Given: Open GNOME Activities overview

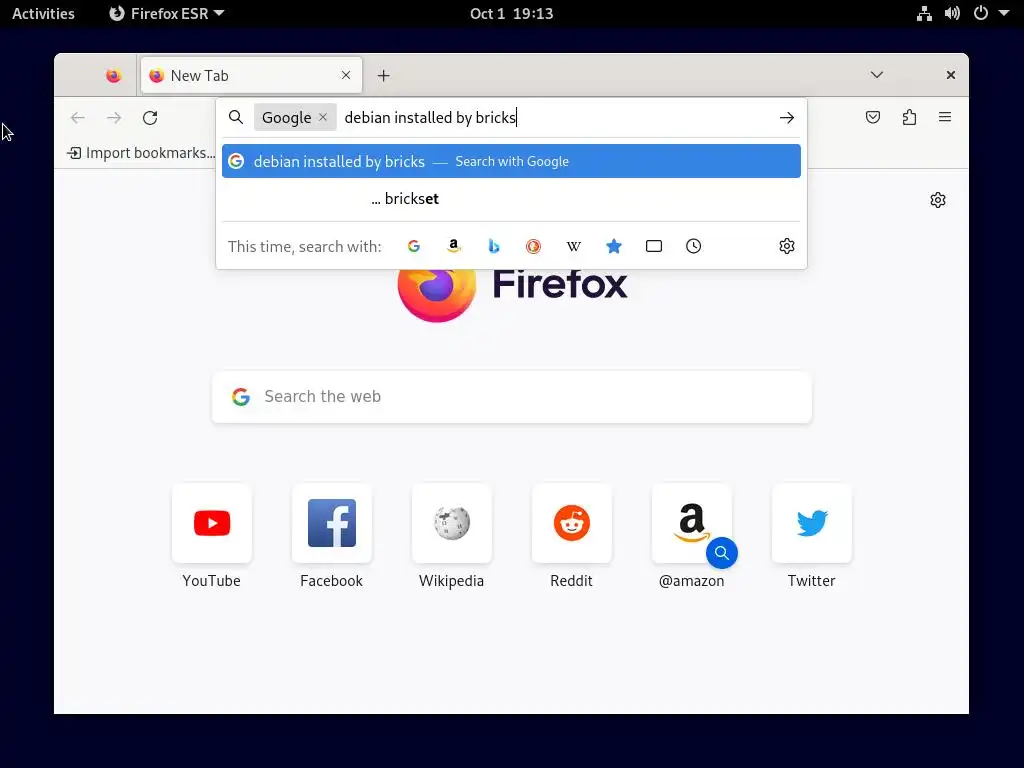Looking at the screenshot, I should (x=43, y=14).
